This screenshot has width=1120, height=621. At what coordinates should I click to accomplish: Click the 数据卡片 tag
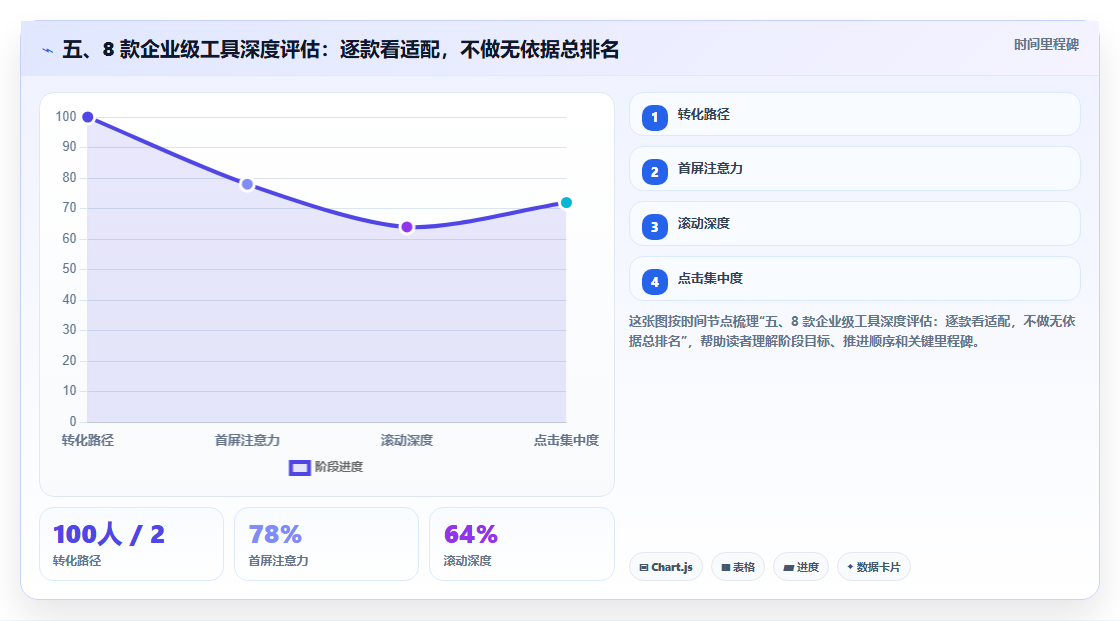coord(874,567)
